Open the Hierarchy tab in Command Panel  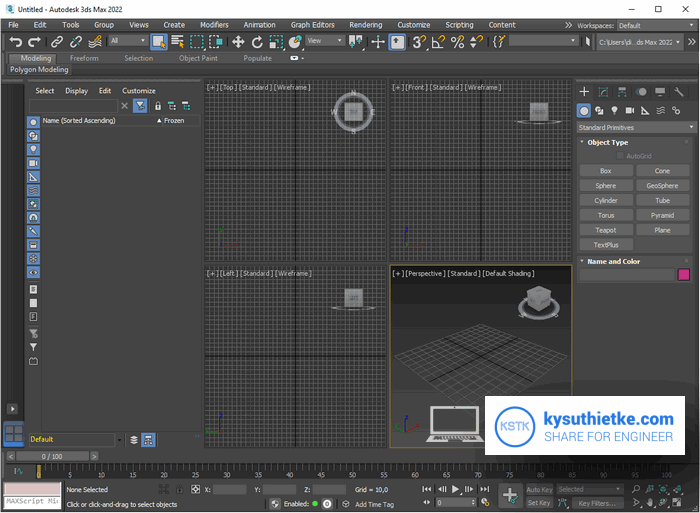[x=622, y=92]
